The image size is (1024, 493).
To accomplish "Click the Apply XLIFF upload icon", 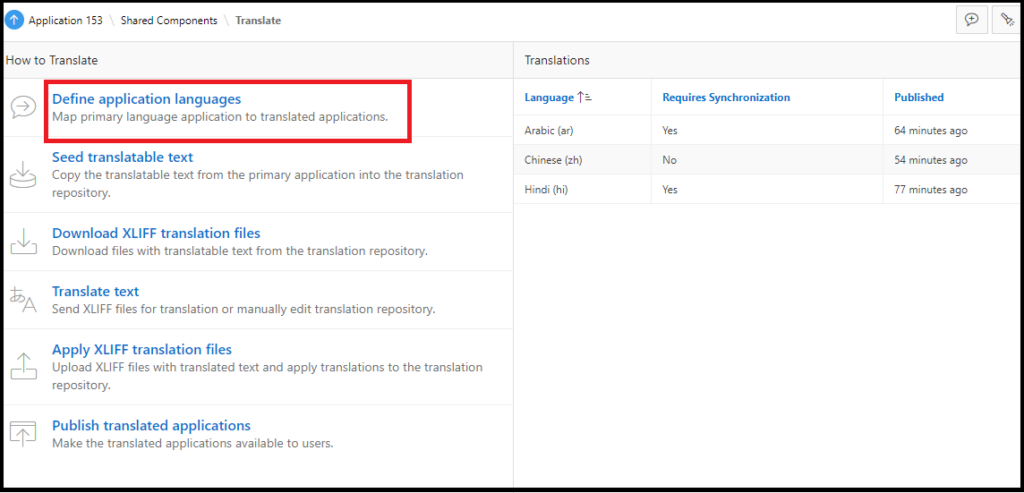I will click(22, 366).
